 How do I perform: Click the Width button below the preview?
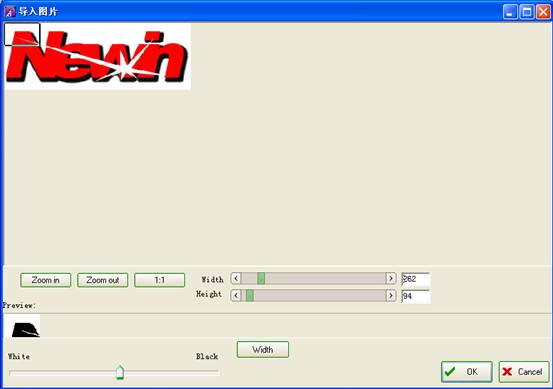263,350
